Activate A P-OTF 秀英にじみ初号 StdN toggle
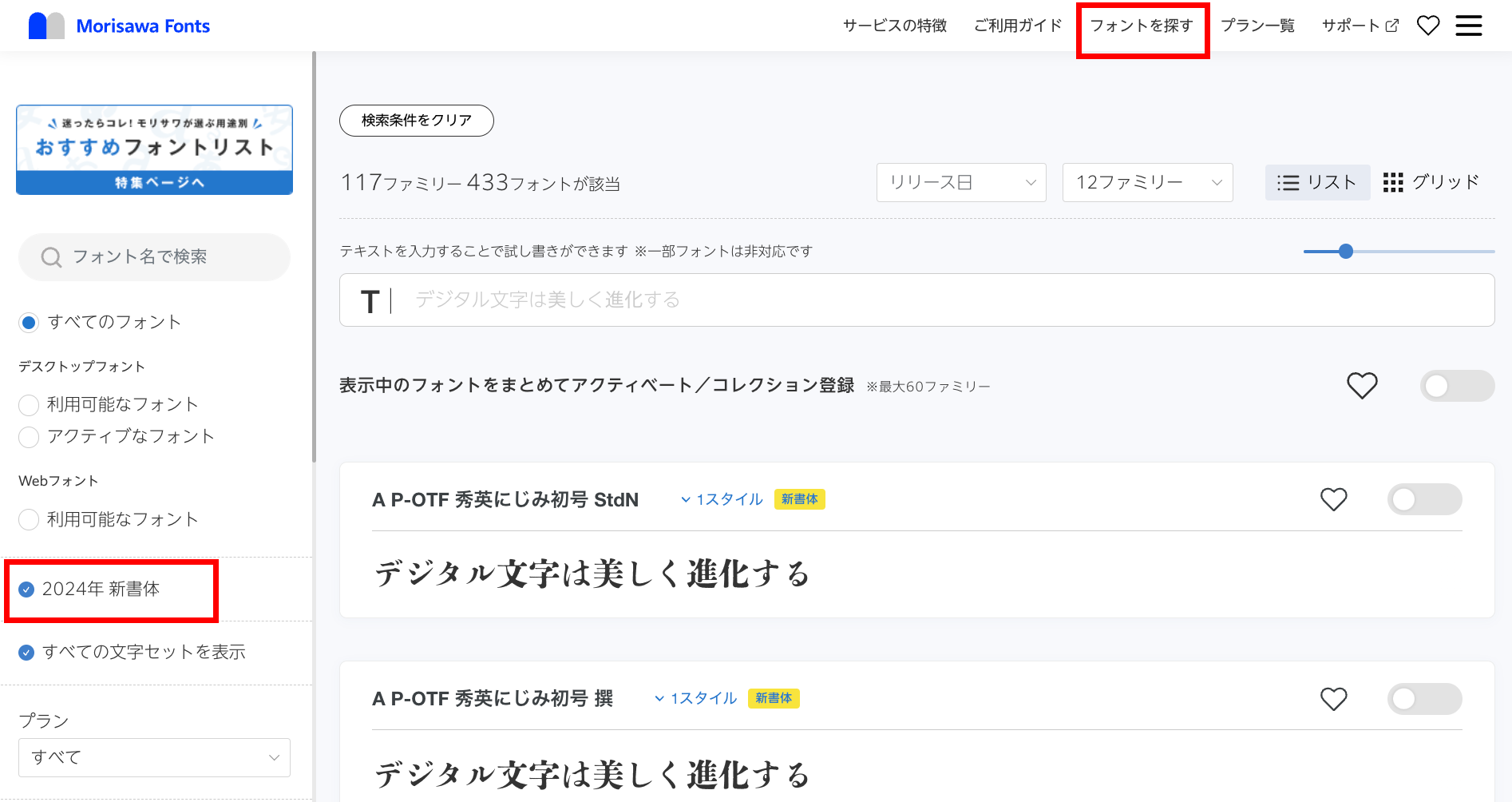The width and height of the screenshot is (1512, 802). (1425, 499)
